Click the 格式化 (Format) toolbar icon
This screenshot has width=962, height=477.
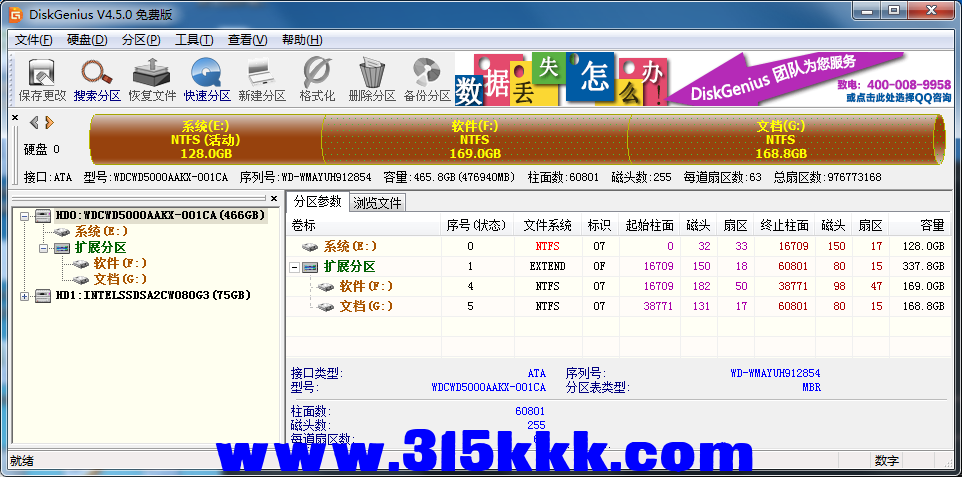pos(317,80)
